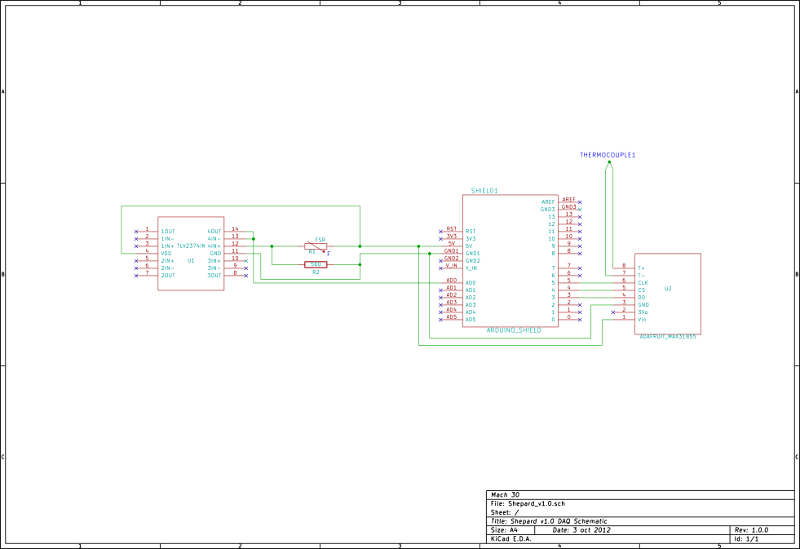Click the Mach 30 company text

505,494
